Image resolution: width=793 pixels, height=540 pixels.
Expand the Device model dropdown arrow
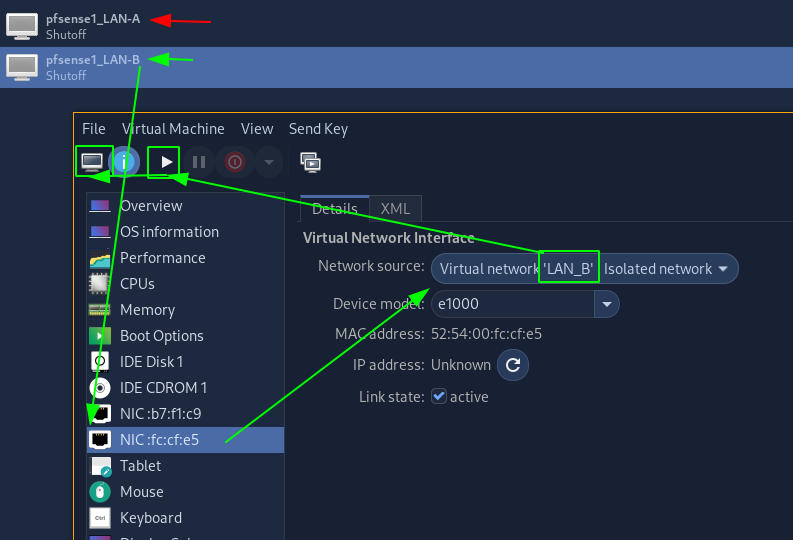pos(607,304)
